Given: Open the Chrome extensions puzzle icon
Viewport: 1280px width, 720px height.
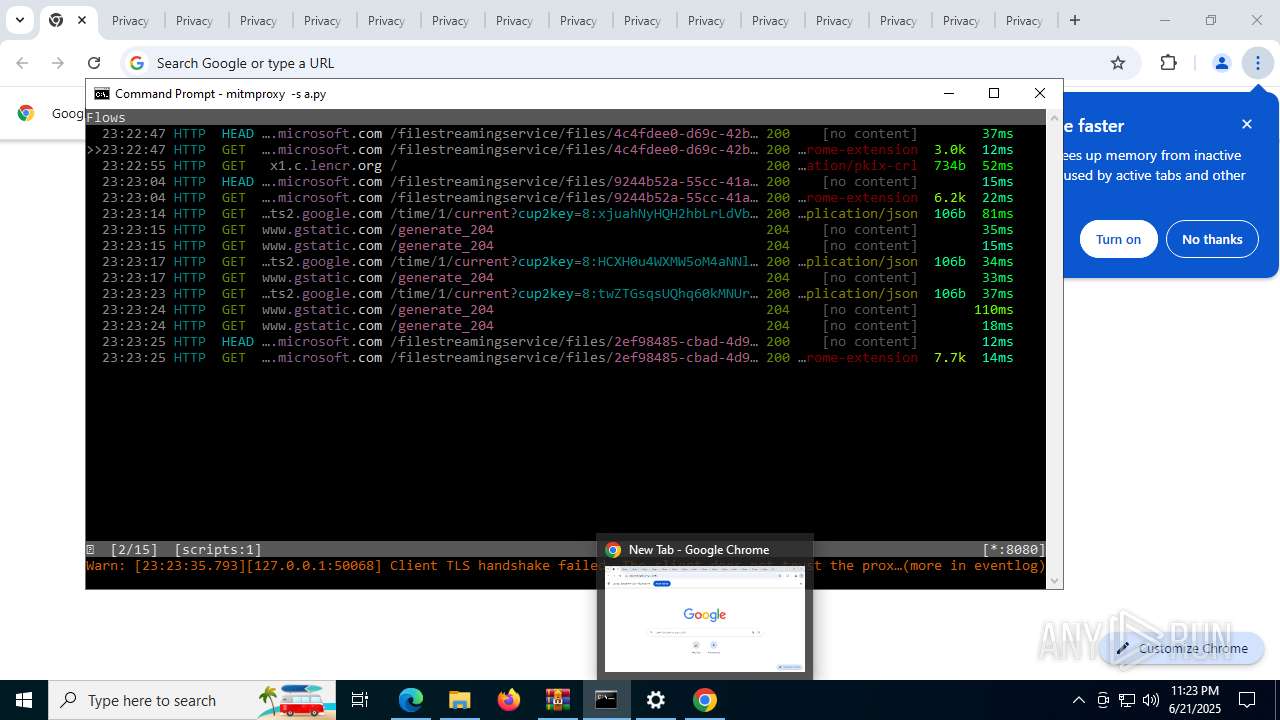Looking at the screenshot, I should 1169,63.
